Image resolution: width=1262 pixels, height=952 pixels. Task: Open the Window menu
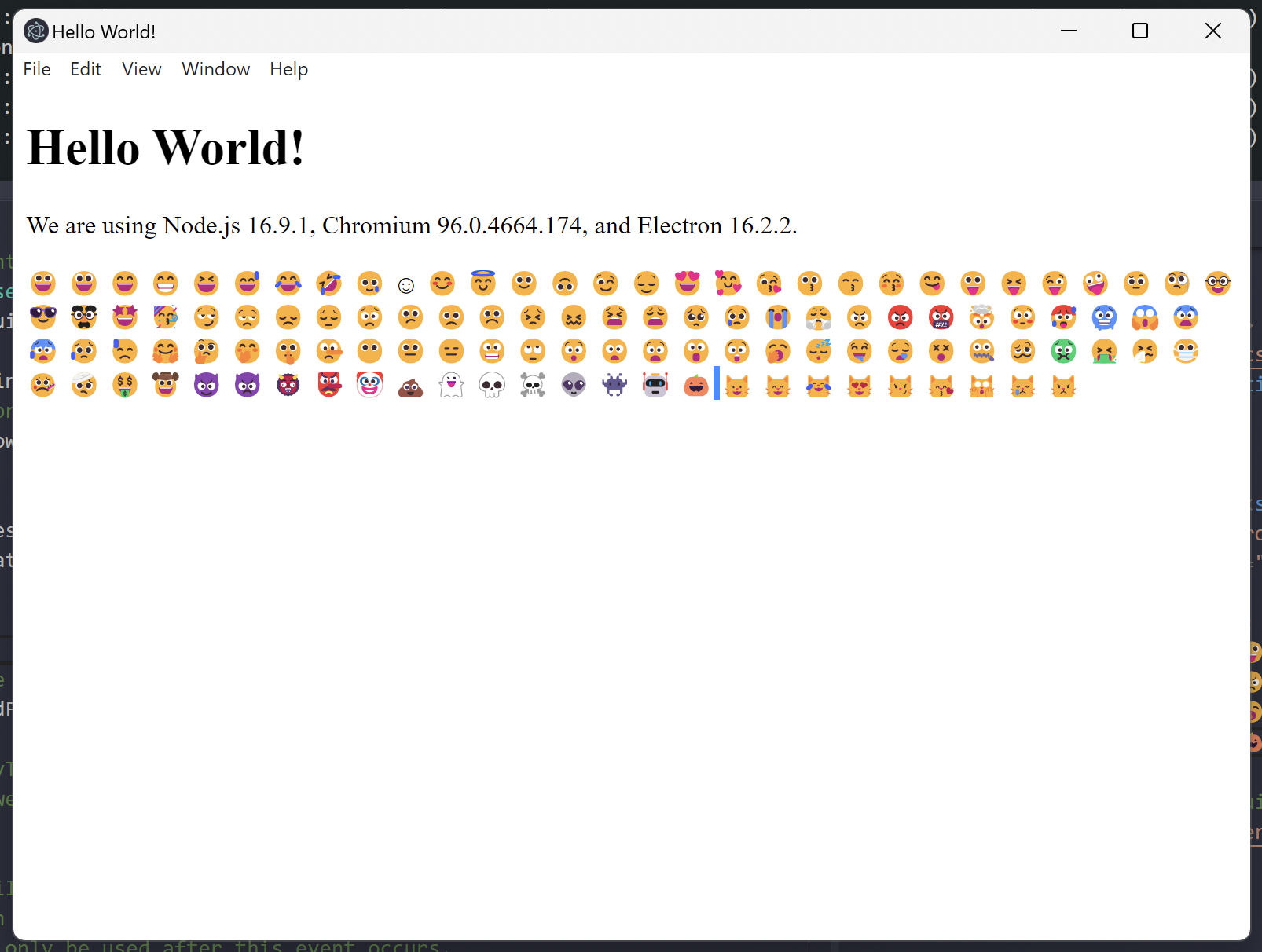[x=216, y=69]
